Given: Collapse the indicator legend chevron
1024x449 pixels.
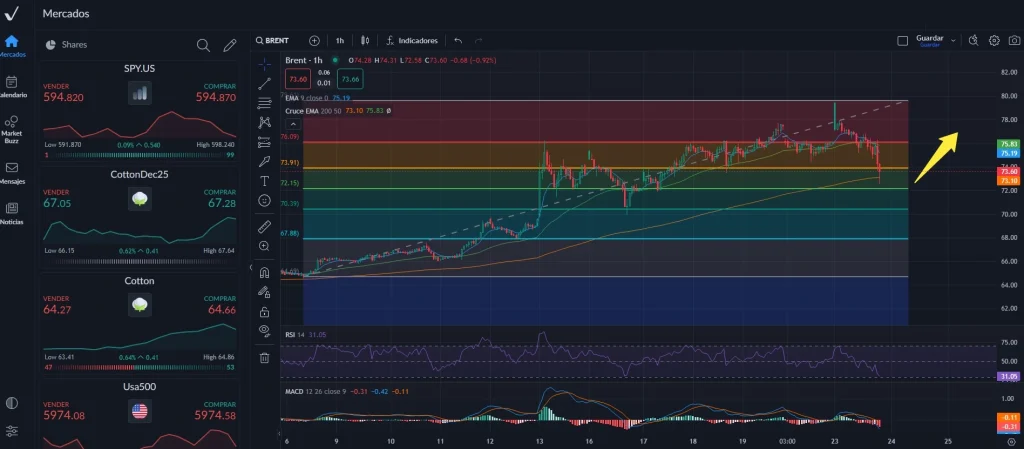Looking at the screenshot, I should (x=293, y=124).
